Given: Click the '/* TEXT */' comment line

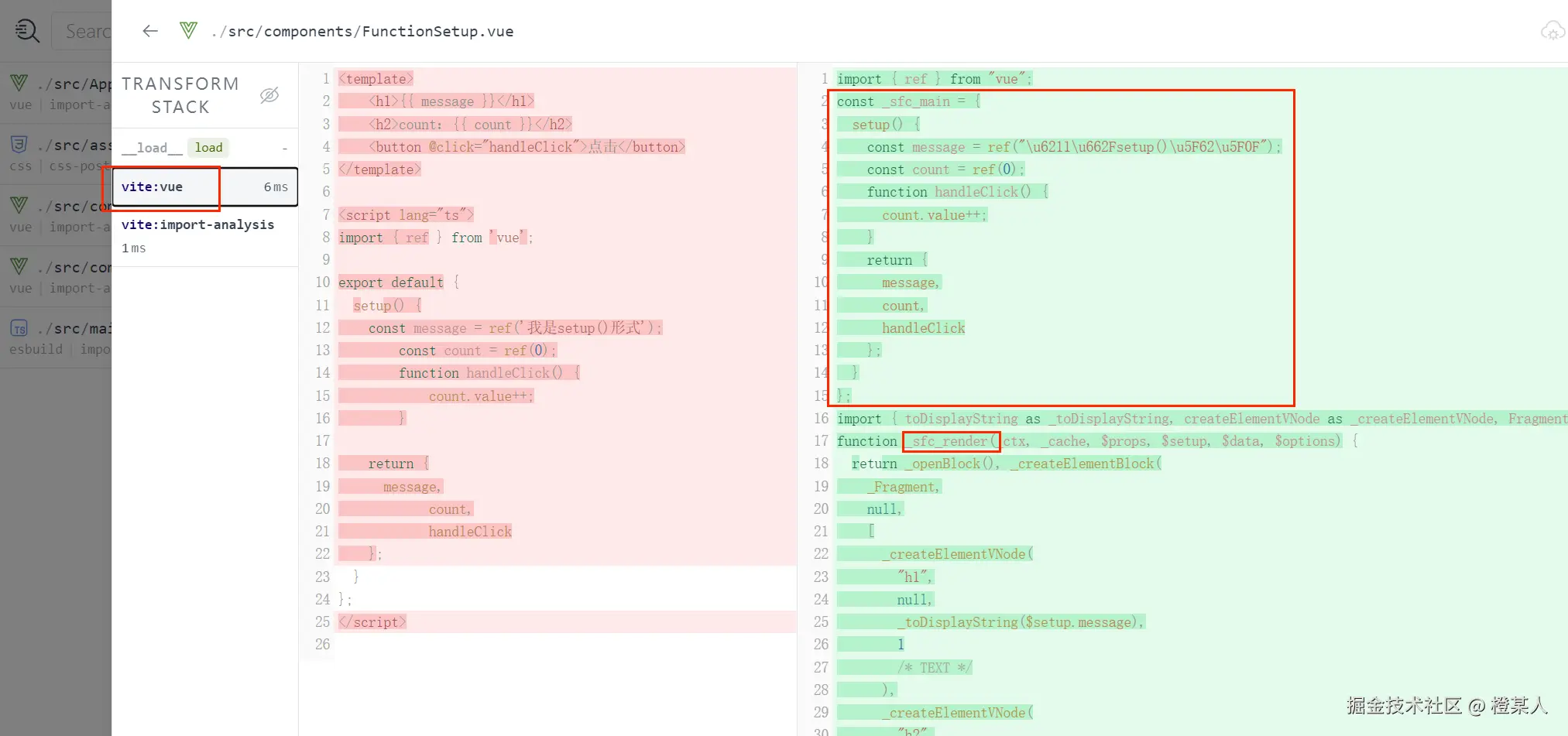Looking at the screenshot, I should [935, 668].
